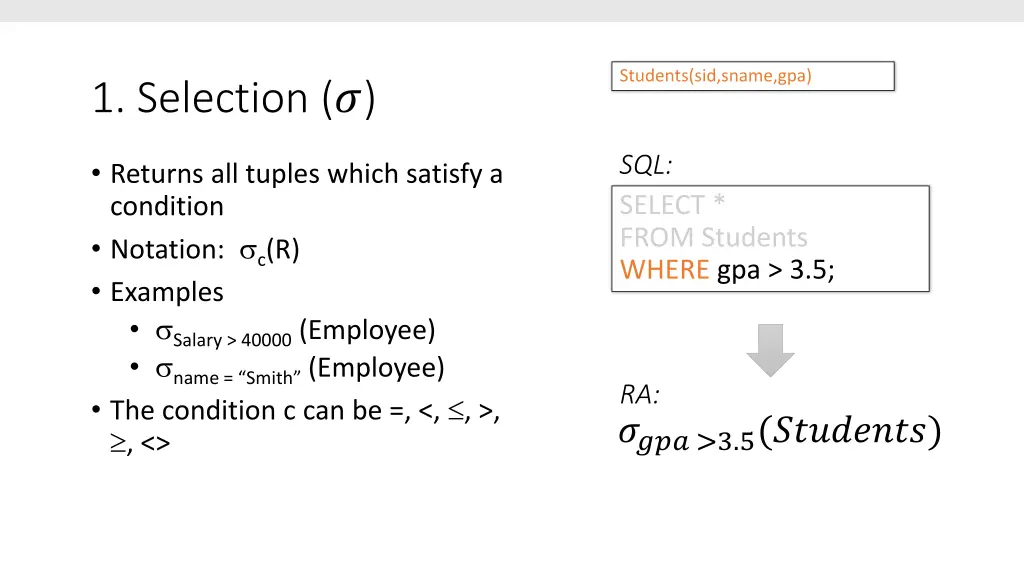The image size is (1024, 576).
Task: Click the RA: label
Action: (640, 394)
